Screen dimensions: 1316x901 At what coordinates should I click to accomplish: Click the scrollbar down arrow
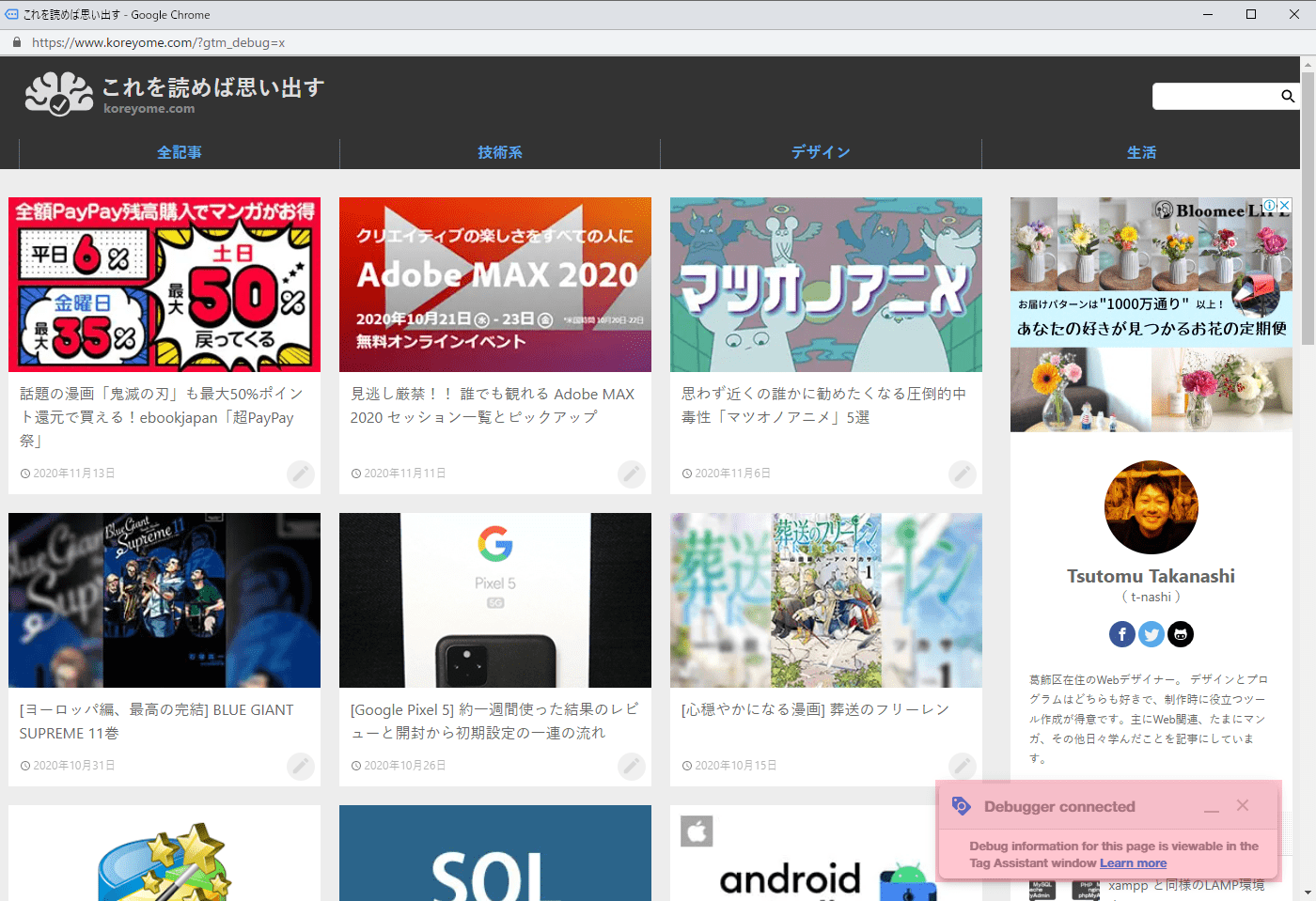[1308, 893]
